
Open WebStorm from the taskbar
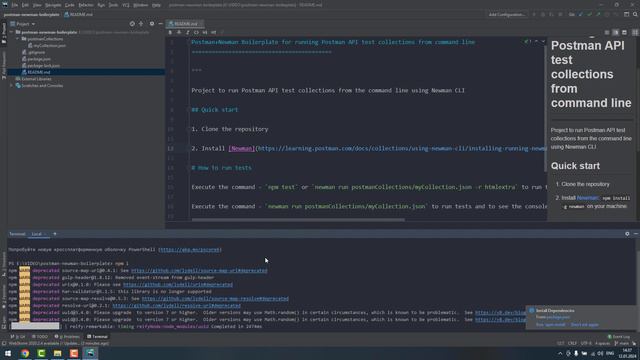click(x=90, y=353)
